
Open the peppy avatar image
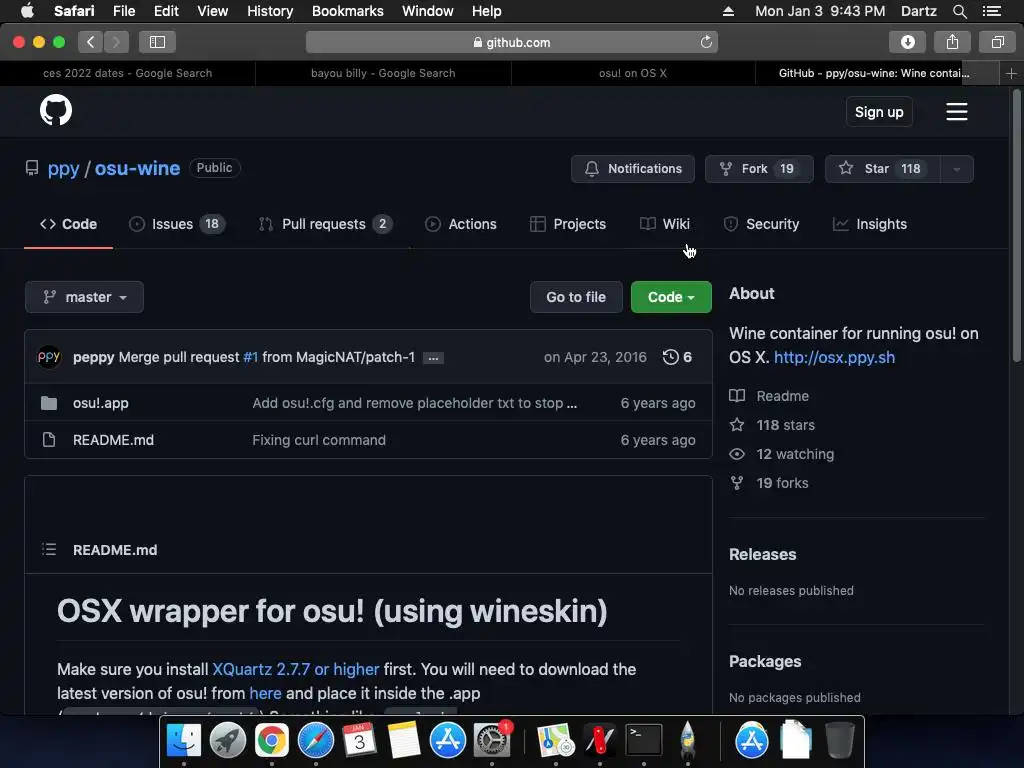tap(49, 357)
